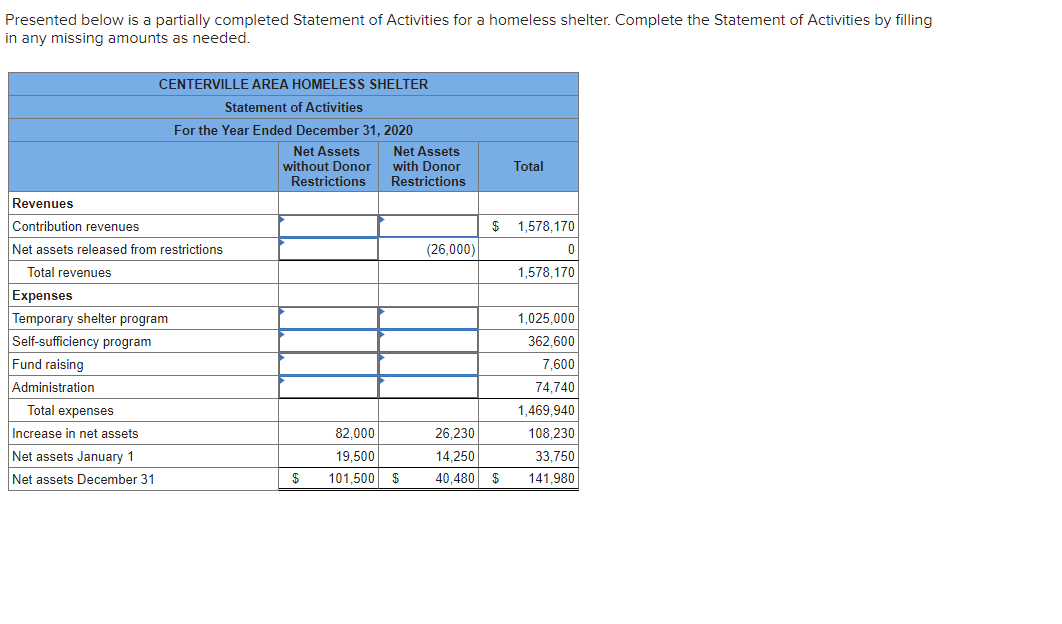Click the Total revenues 1,578,170 cell
The height and width of the screenshot is (624, 1062).
click(x=528, y=272)
